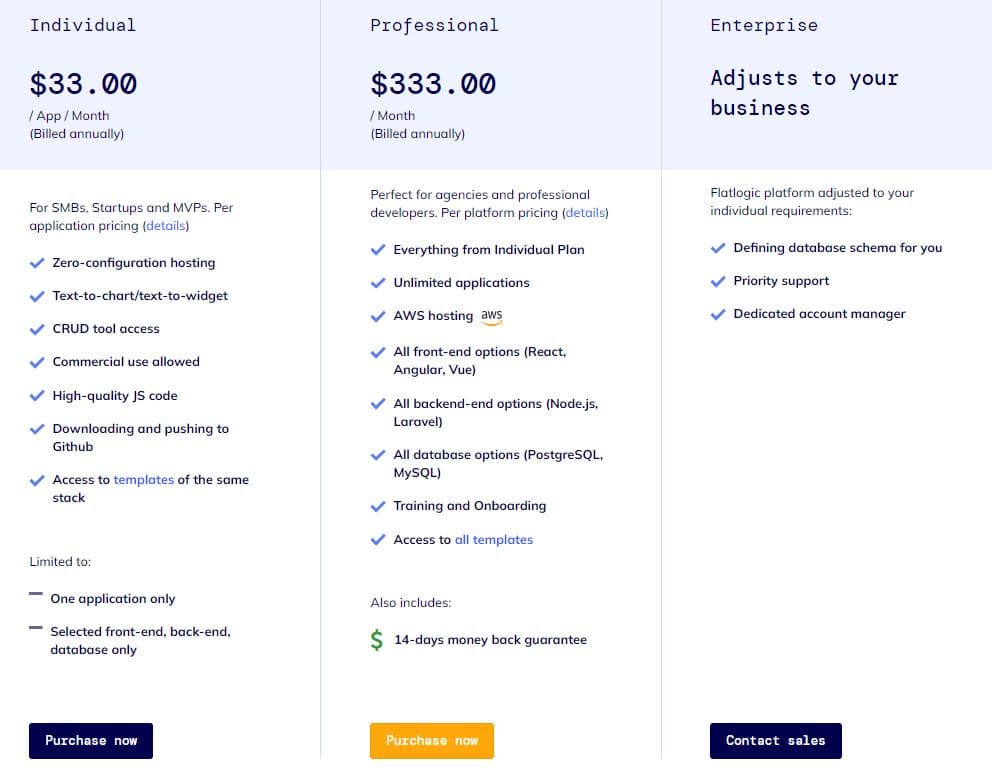Image resolution: width=992 pixels, height=772 pixels.
Task: Click the Enterprise plan heading
Action: pyautogui.click(x=764, y=24)
